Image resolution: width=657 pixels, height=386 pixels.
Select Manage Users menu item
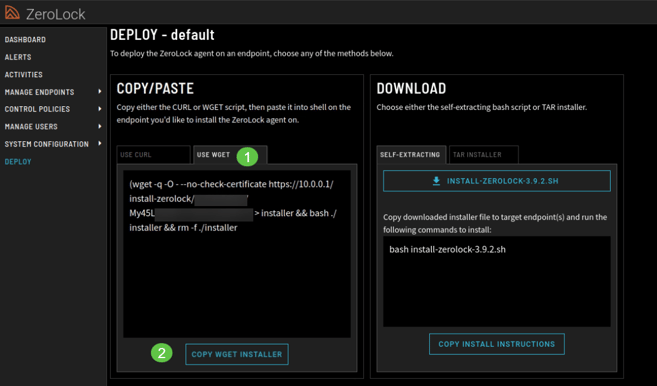pyautogui.click(x=31, y=127)
